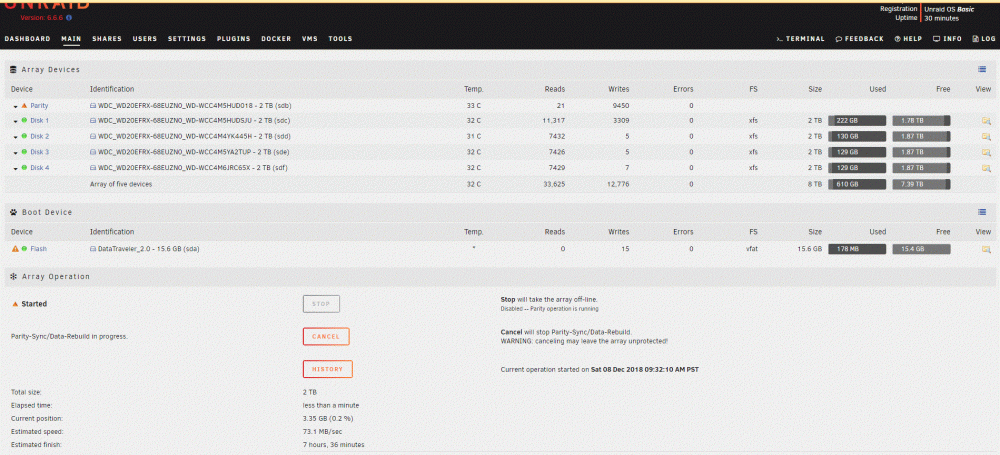Click the version info icon
Screen dimensions: 1000x455
(69, 18)
